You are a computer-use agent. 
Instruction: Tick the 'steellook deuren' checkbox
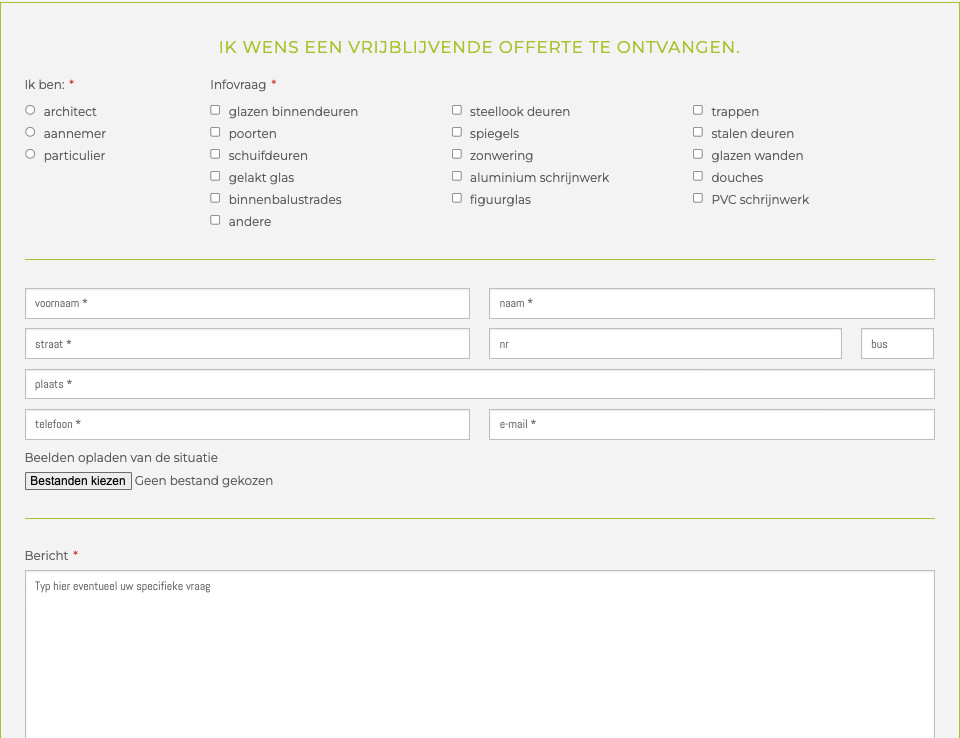(x=457, y=110)
